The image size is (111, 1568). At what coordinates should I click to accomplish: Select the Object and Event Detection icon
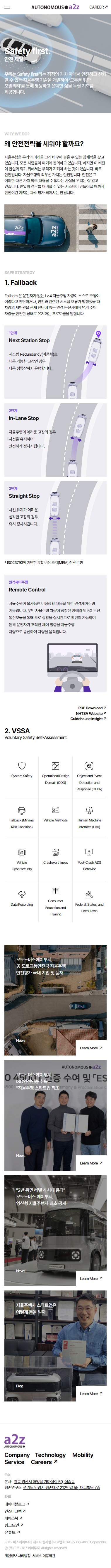pyautogui.click(x=89, y=766)
